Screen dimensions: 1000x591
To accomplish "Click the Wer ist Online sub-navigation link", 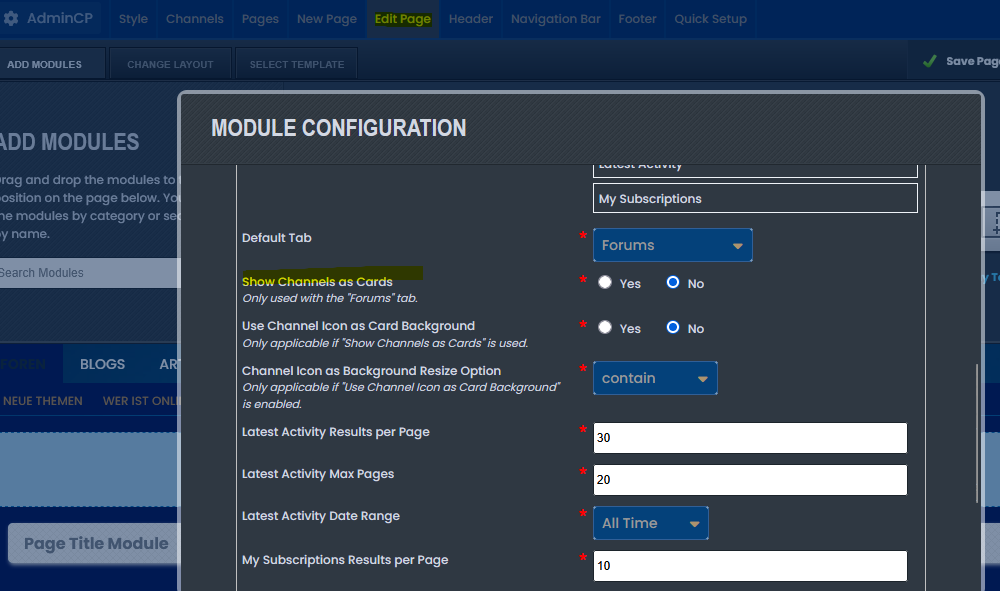I will click(x=142, y=401).
